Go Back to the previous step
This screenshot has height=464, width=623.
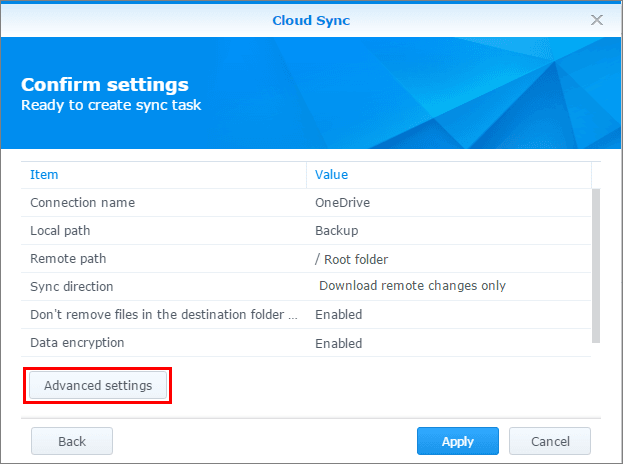tap(72, 441)
